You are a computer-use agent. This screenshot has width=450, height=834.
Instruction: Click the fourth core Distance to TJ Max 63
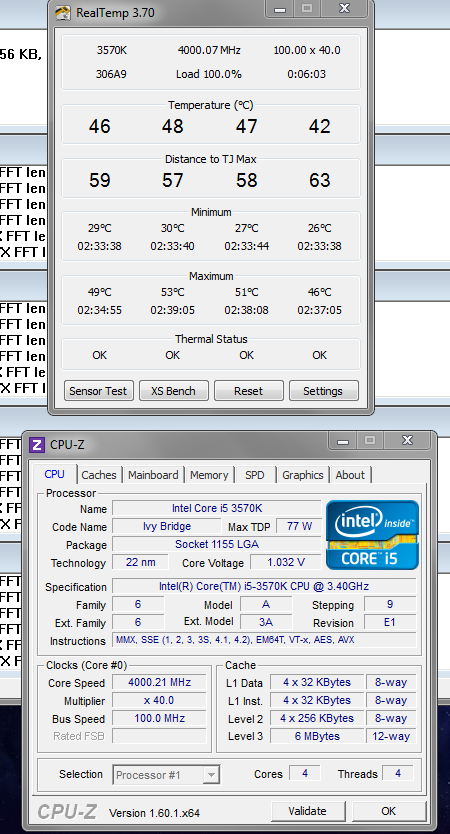click(x=319, y=180)
